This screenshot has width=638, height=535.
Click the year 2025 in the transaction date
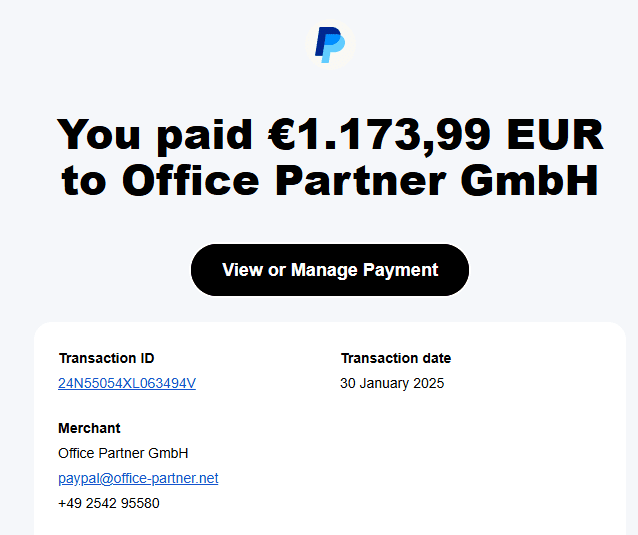click(429, 383)
